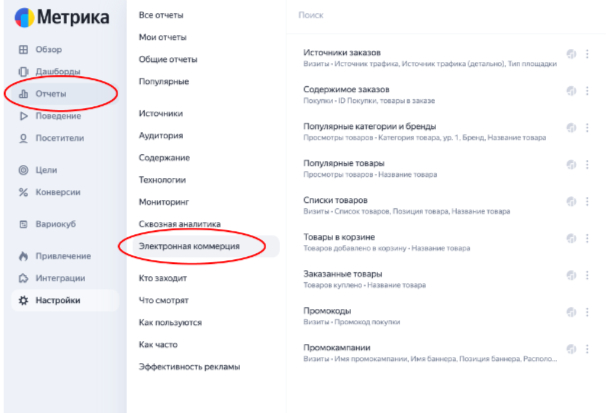This screenshot has width=613, height=413.
Task: Click the Поведение play icon
Action: [x=22, y=116]
